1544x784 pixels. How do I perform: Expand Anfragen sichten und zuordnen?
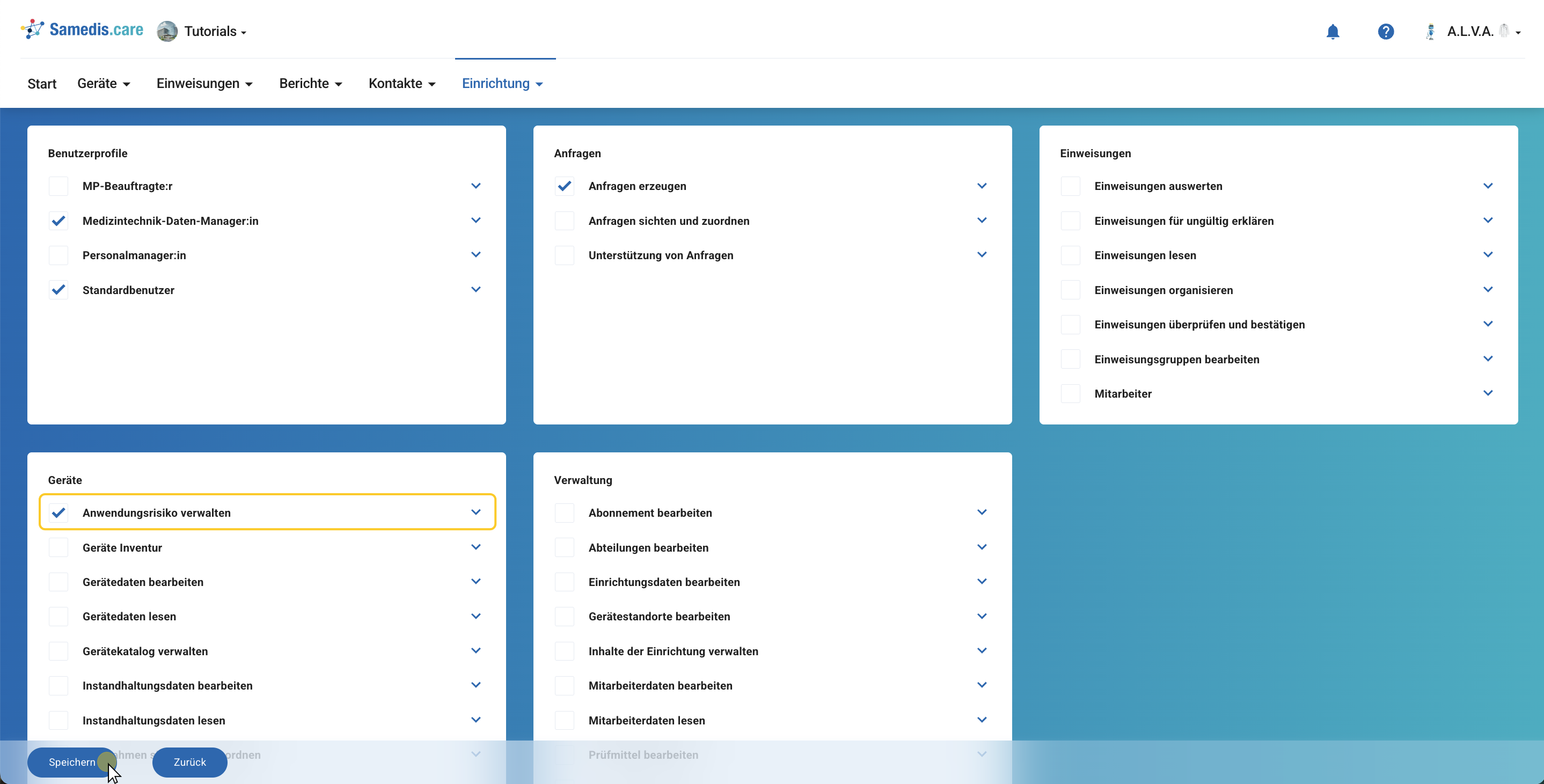pyautogui.click(x=981, y=221)
